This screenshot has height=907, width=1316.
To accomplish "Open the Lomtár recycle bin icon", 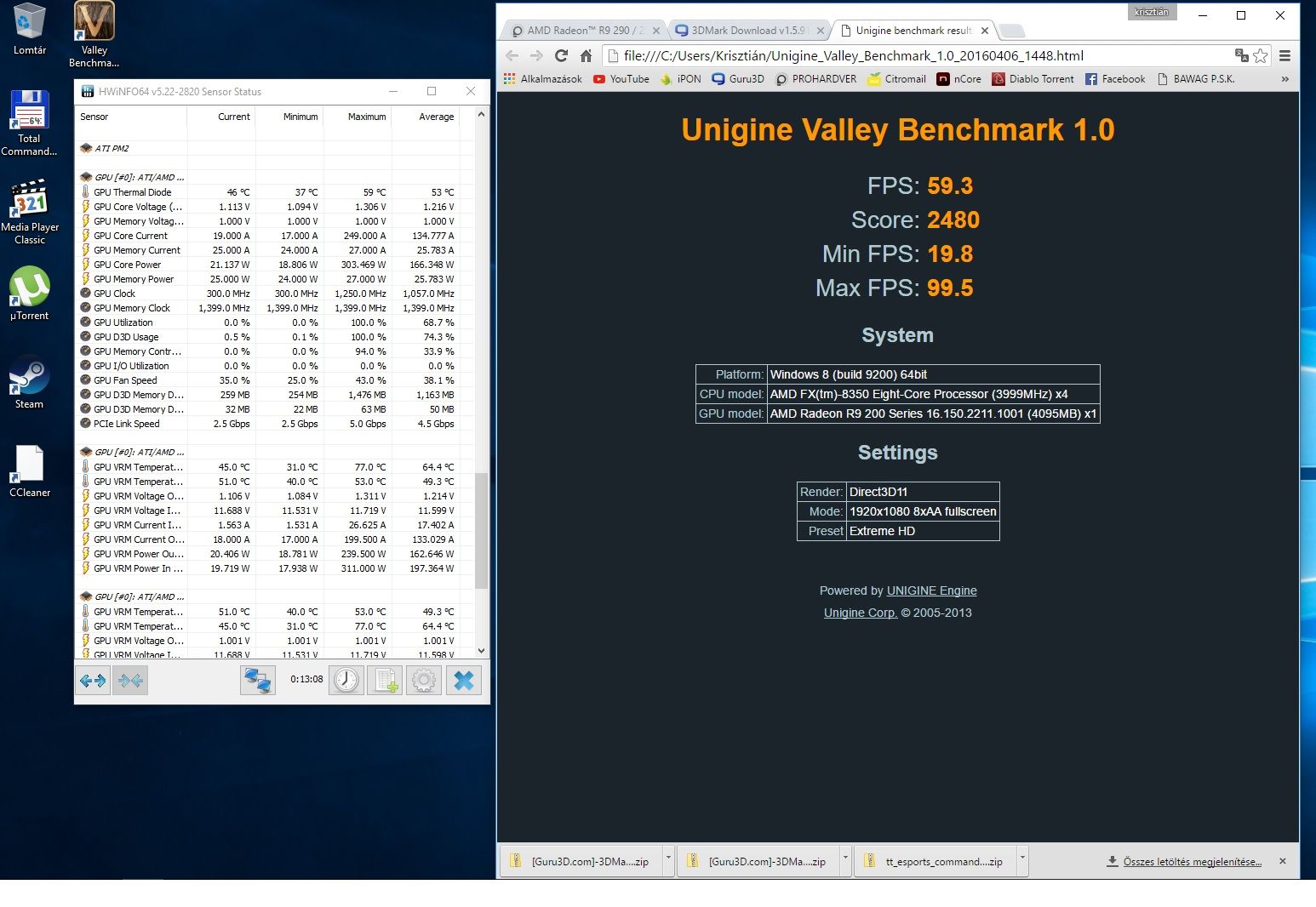I will (x=30, y=28).
